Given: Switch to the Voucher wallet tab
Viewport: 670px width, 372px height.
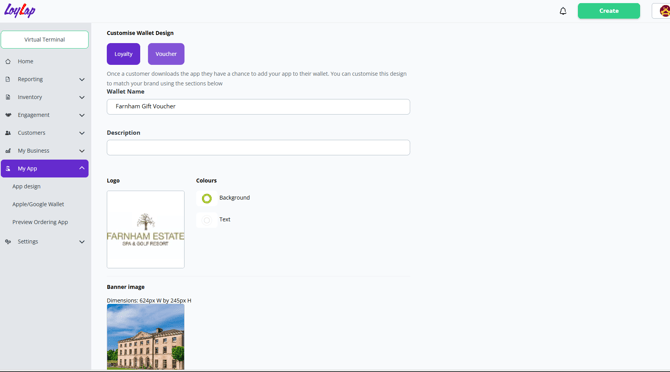Looking at the screenshot, I should (166, 54).
